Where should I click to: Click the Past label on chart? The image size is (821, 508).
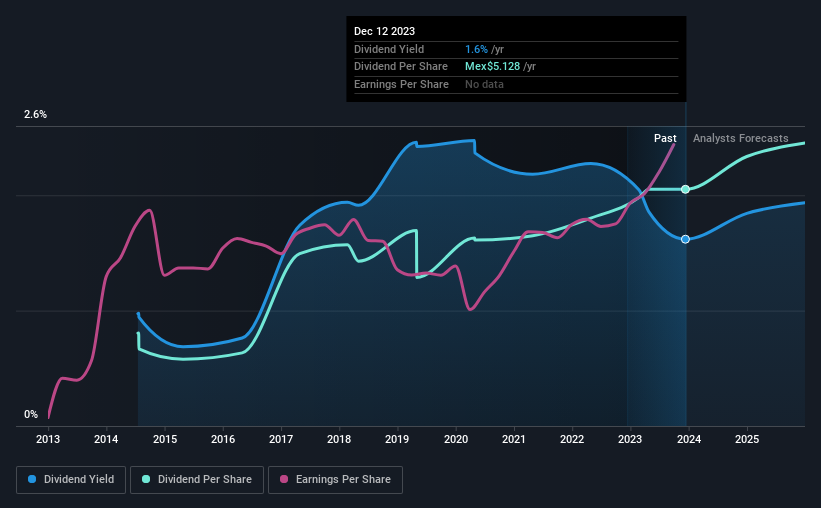point(665,138)
